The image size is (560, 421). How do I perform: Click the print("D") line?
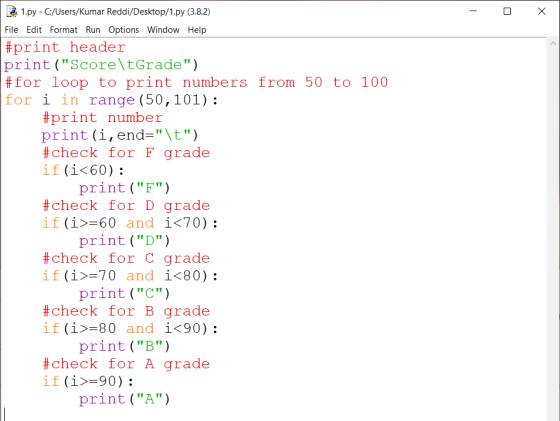[124, 240]
